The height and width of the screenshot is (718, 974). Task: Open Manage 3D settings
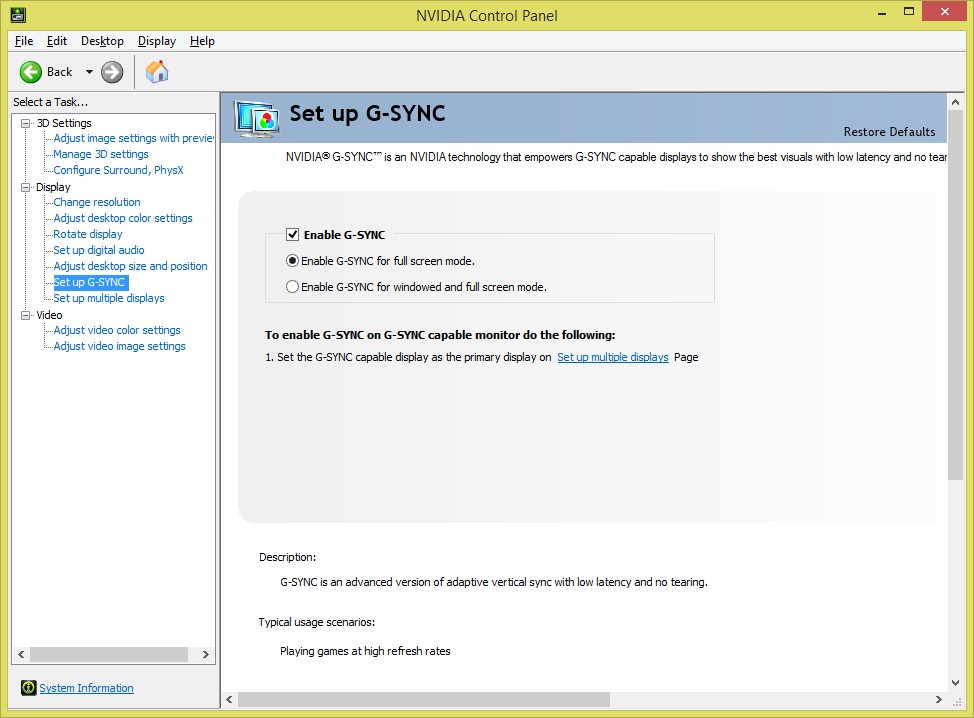coord(101,154)
